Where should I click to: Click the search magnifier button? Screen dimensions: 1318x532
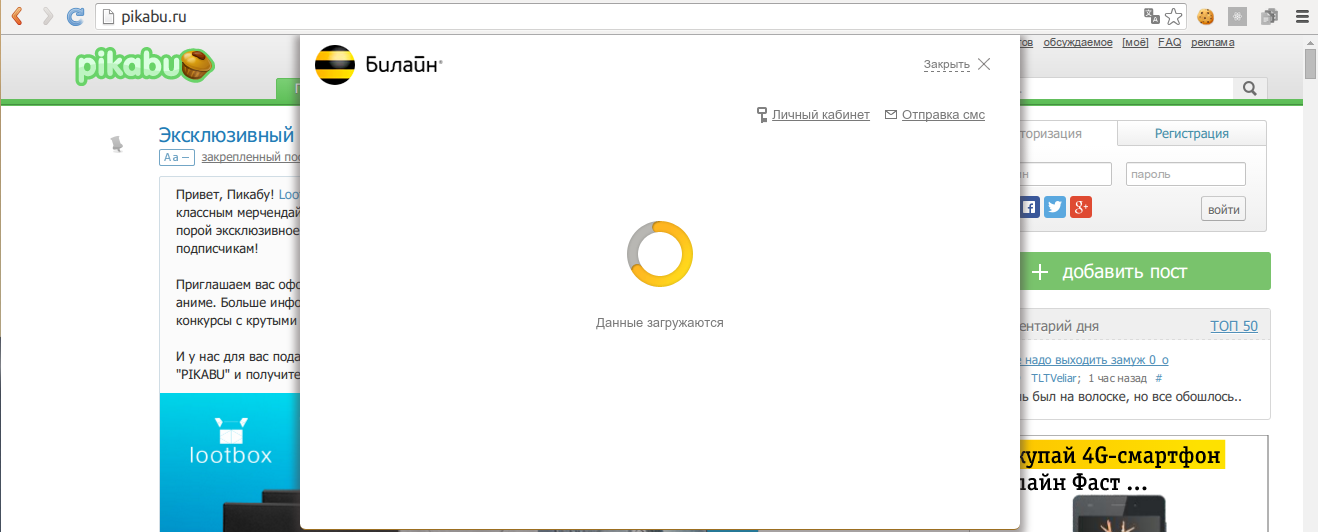point(1249,89)
